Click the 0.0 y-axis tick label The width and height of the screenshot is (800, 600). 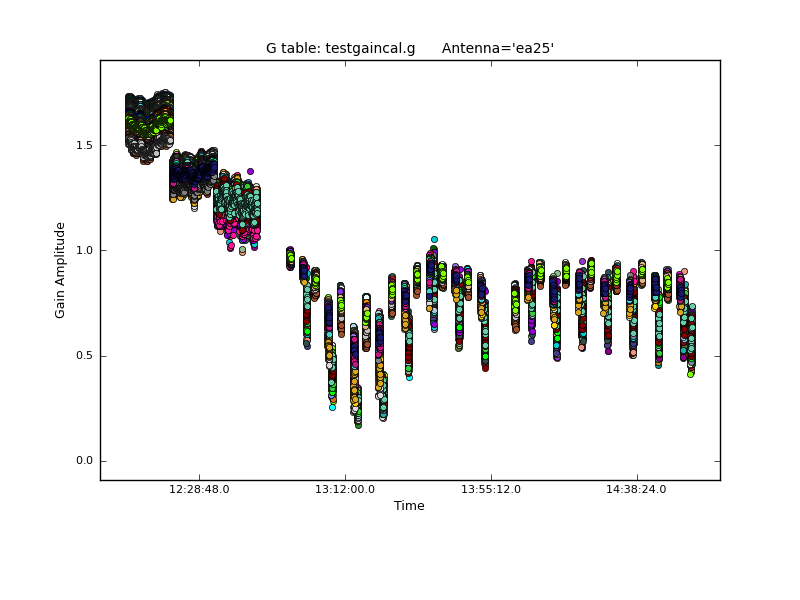click(x=82, y=461)
